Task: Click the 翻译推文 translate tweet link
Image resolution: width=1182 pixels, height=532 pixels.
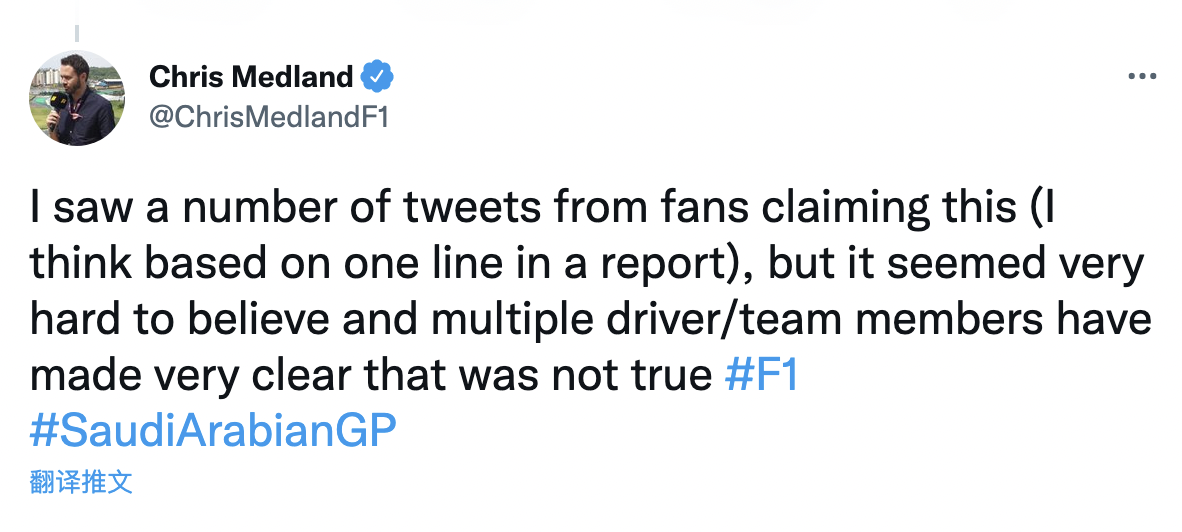Action: pyautogui.click(x=81, y=483)
